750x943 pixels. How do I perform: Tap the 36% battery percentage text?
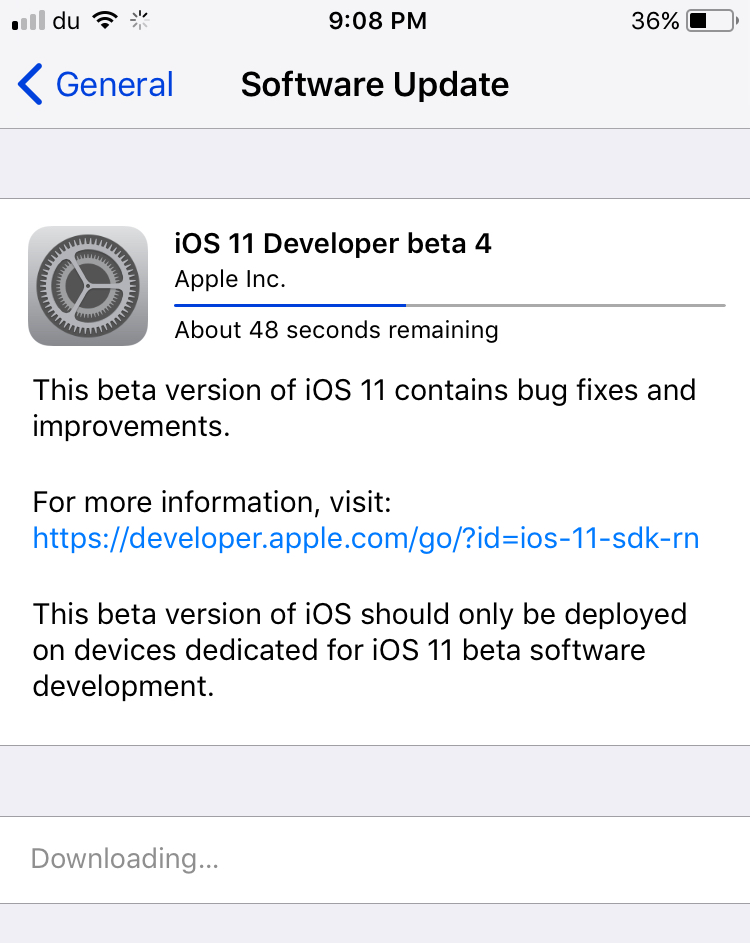point(655,21)
